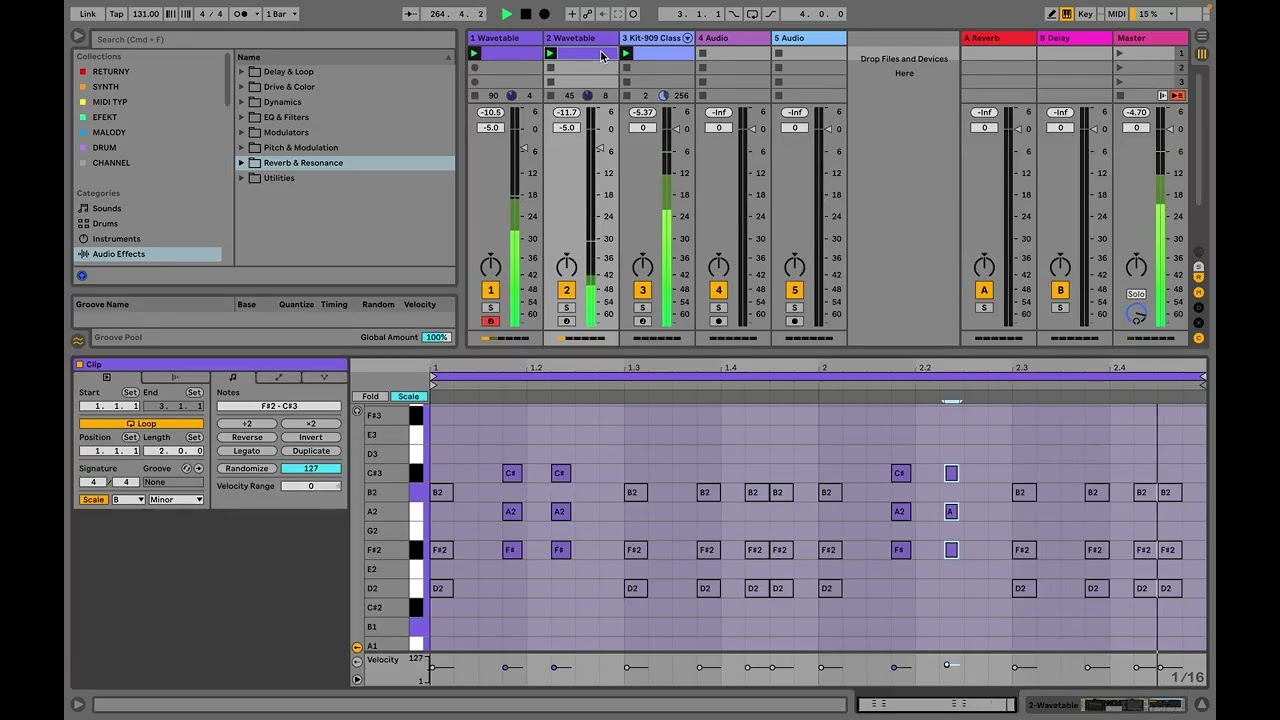Solo track 1 Wavetable

pos(490,308)
